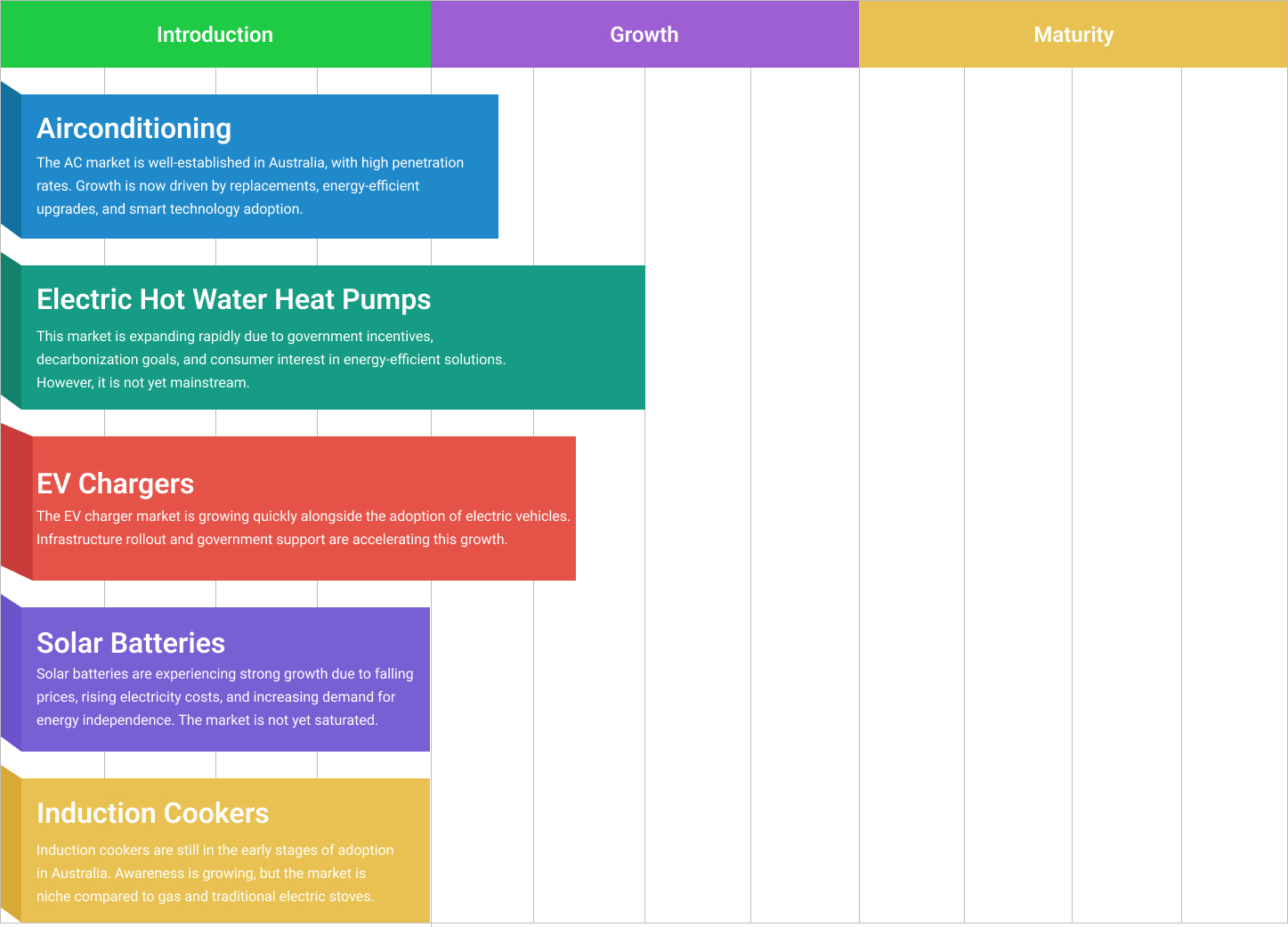Click the line starting "The EV charger market"
Screen dimensions: 1288x927
303,516
